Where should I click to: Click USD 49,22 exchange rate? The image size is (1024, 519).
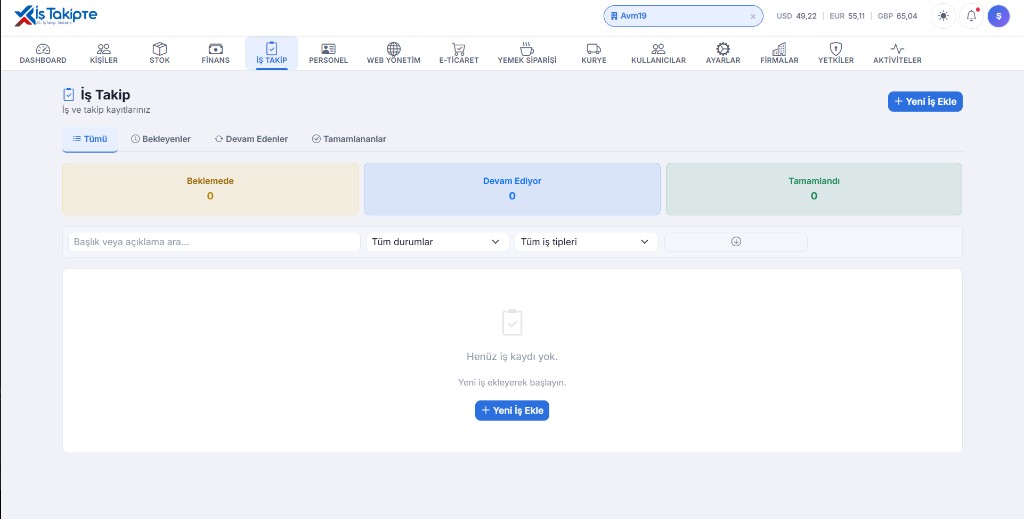click(796, 16)
